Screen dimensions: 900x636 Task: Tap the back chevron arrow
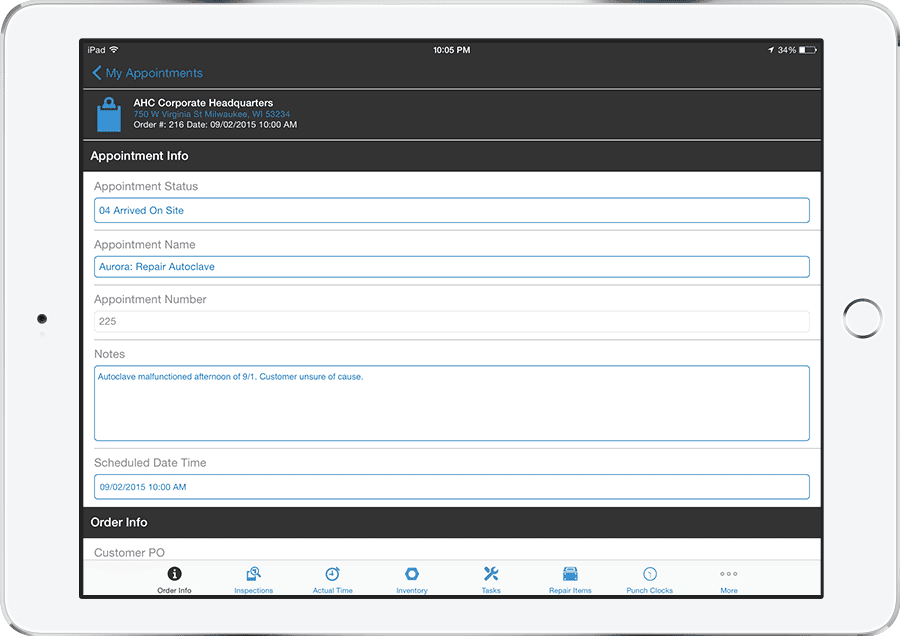[x=96, y=72]
